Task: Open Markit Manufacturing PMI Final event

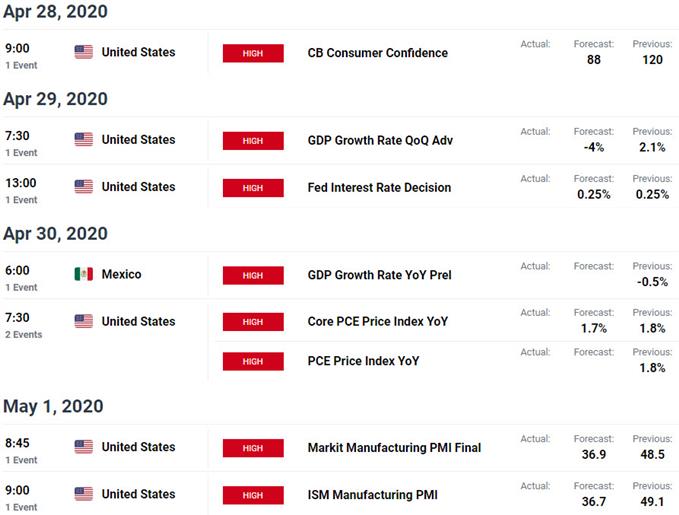Action: 394,447
